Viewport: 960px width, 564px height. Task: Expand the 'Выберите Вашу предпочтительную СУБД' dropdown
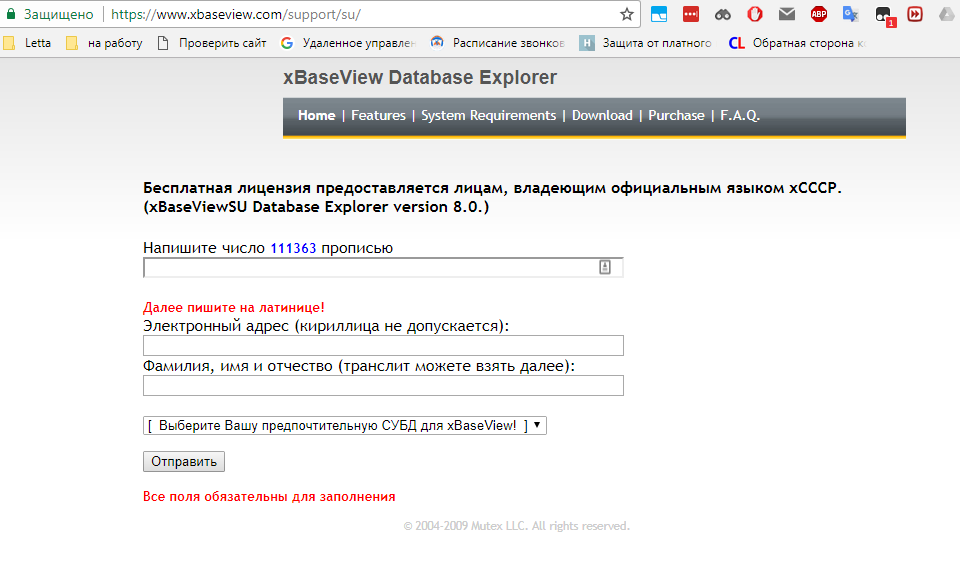pyautogui.click(x=345, y=426)
